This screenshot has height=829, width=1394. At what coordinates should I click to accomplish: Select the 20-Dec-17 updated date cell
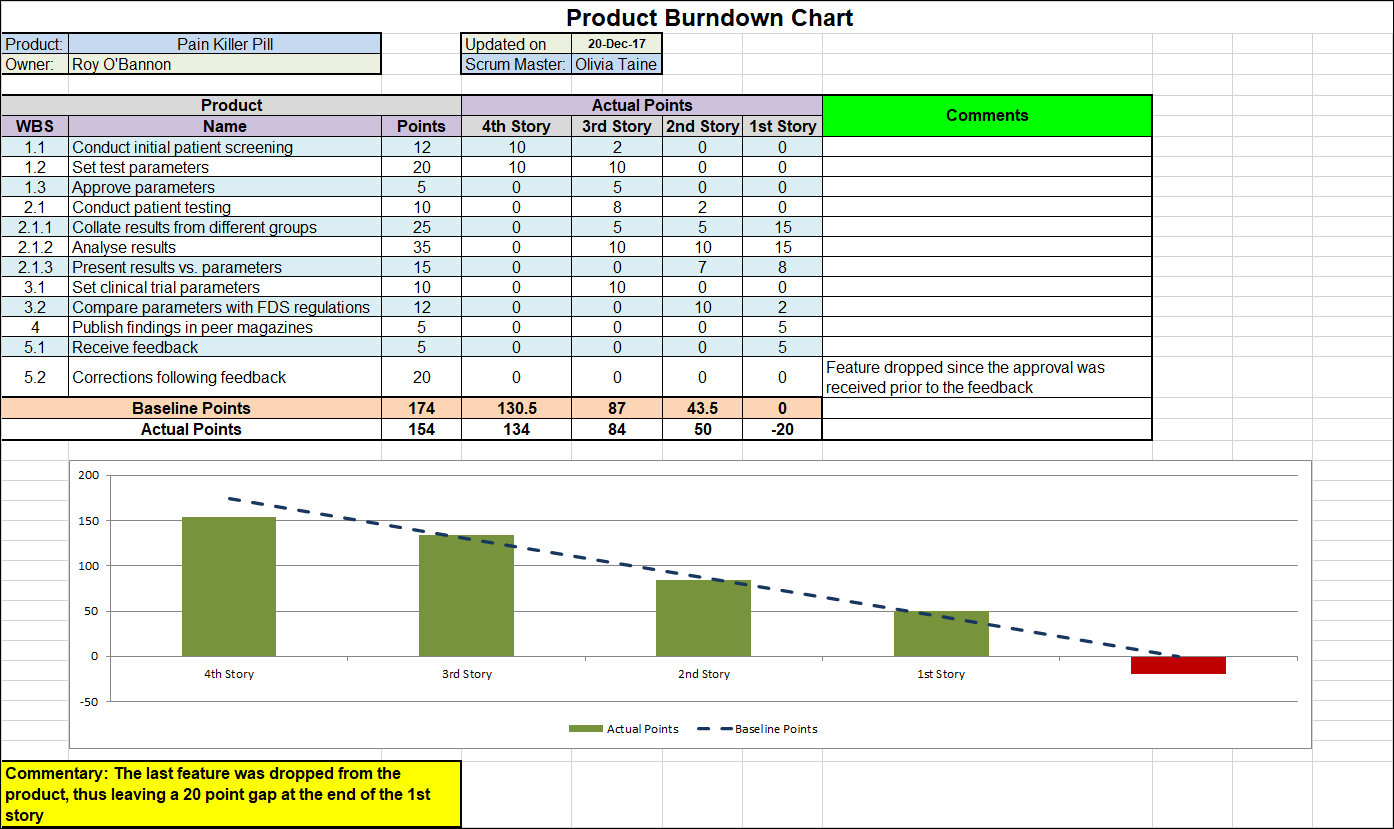pos(615,44)
